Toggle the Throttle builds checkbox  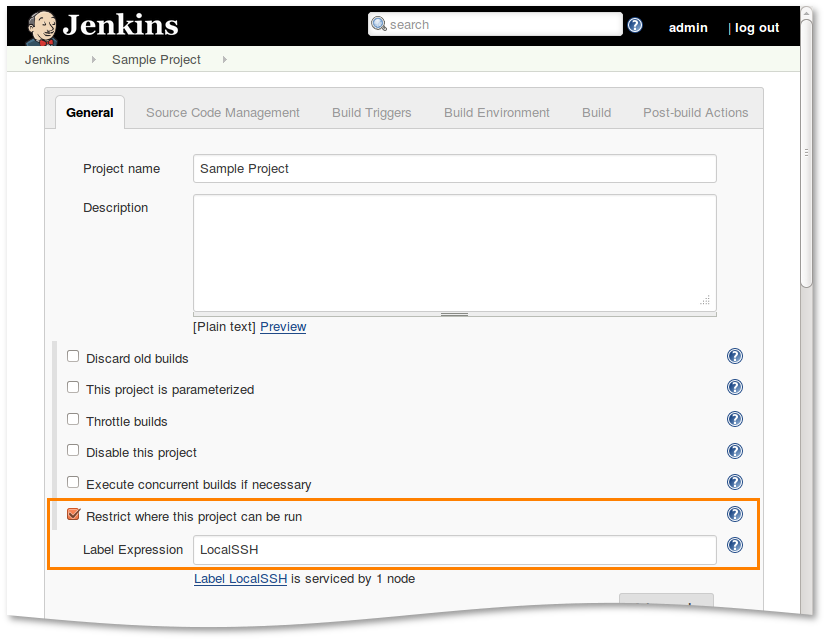pyautogui.click(x=73, y=419)
